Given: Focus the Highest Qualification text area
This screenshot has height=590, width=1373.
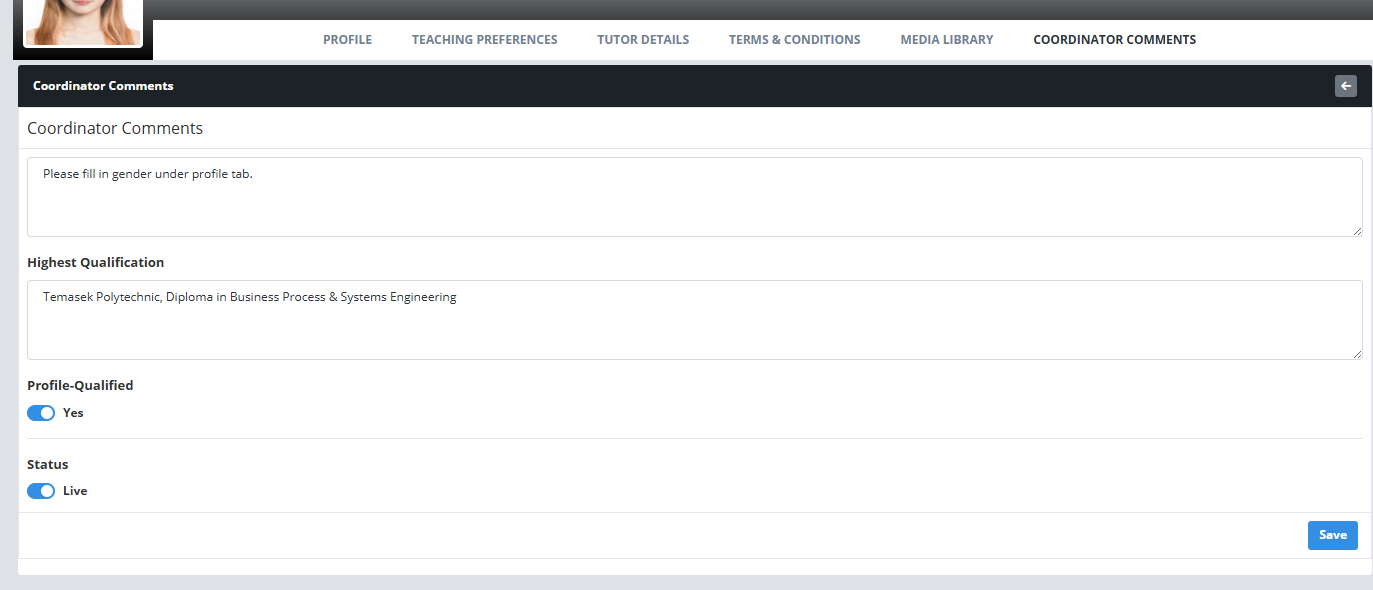Looking at the screenshot, I should pos(694,320).
